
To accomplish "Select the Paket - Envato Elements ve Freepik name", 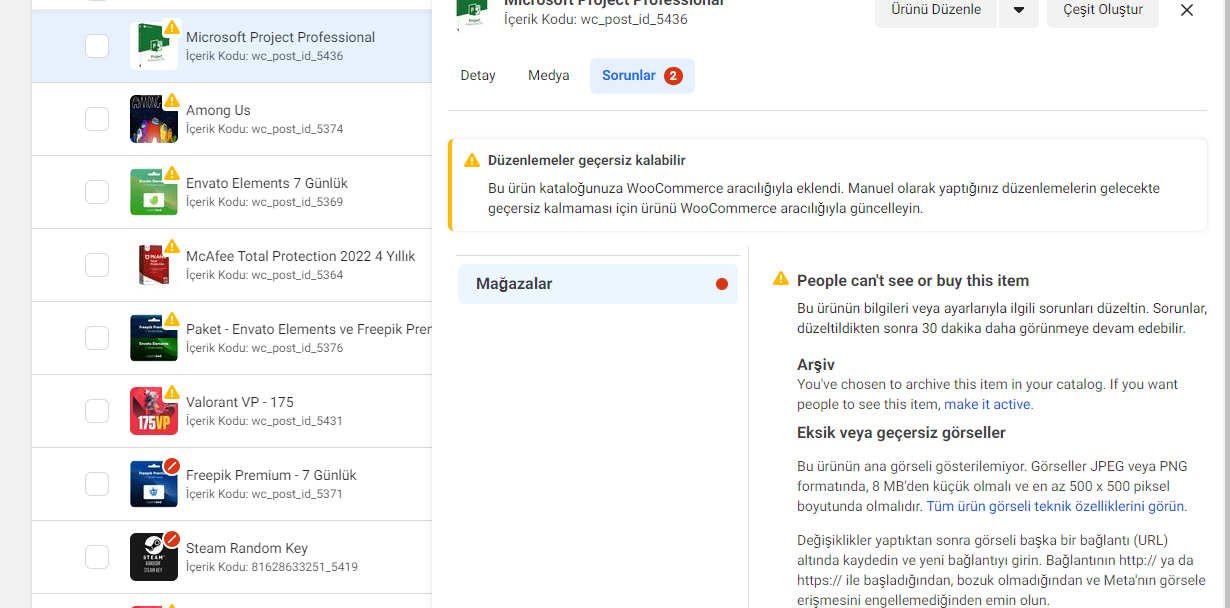I will pyautogui.click(x=309, y=329).
